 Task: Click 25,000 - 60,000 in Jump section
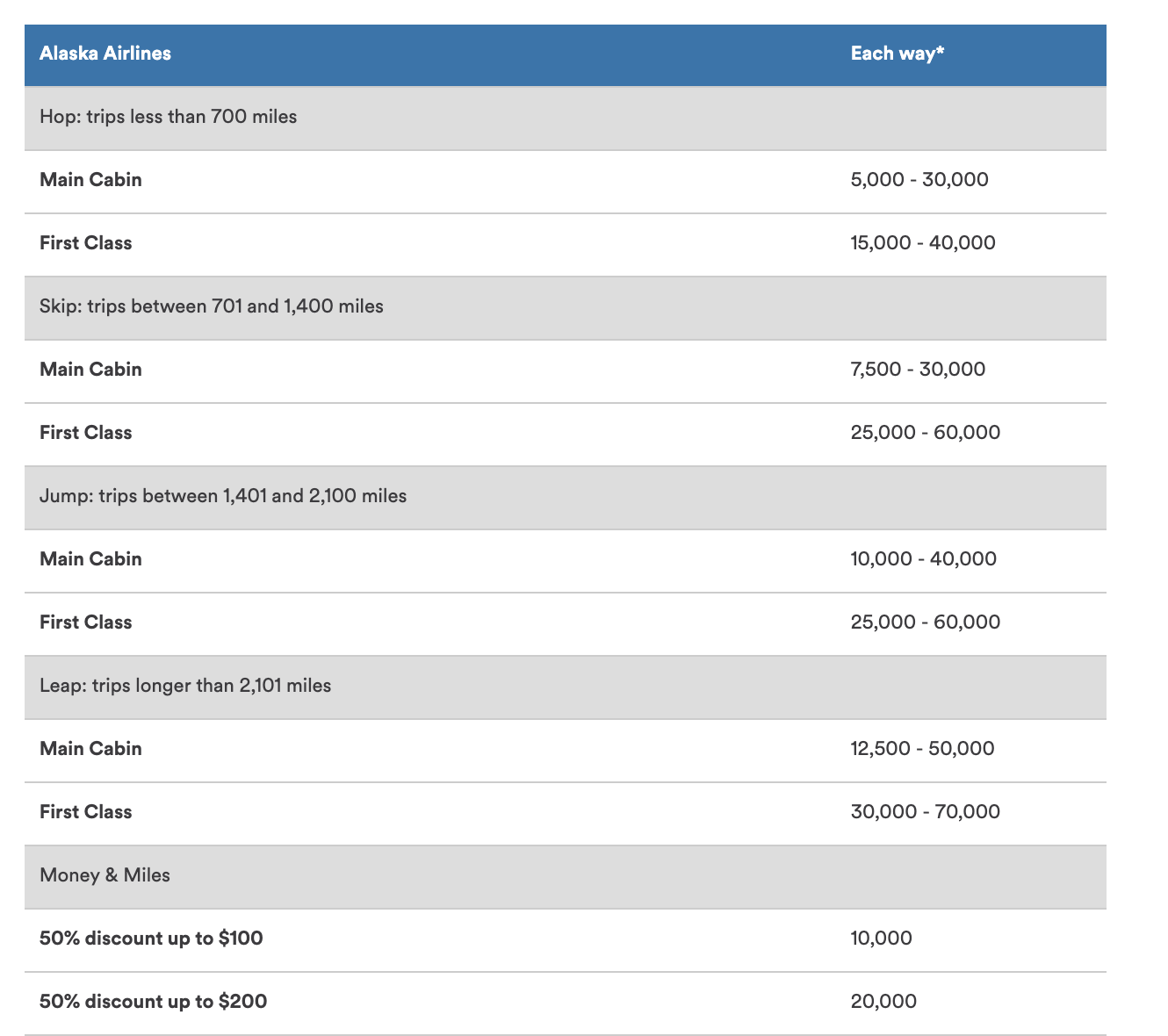coord(926,622)
